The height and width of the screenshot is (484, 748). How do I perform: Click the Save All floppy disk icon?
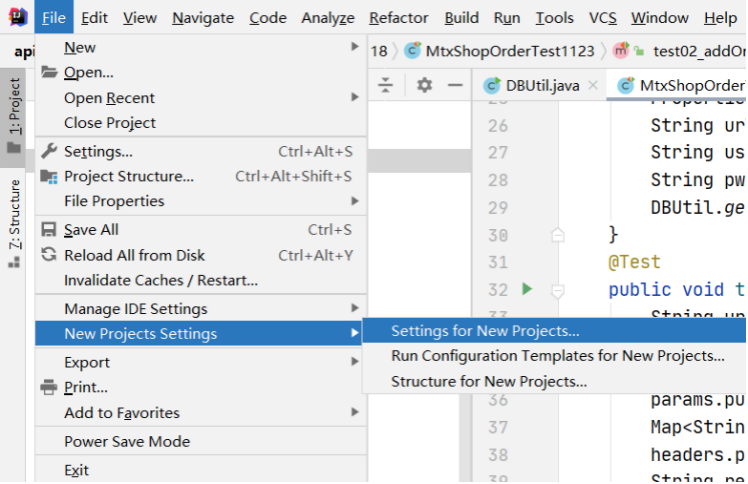tap(49, 230)
